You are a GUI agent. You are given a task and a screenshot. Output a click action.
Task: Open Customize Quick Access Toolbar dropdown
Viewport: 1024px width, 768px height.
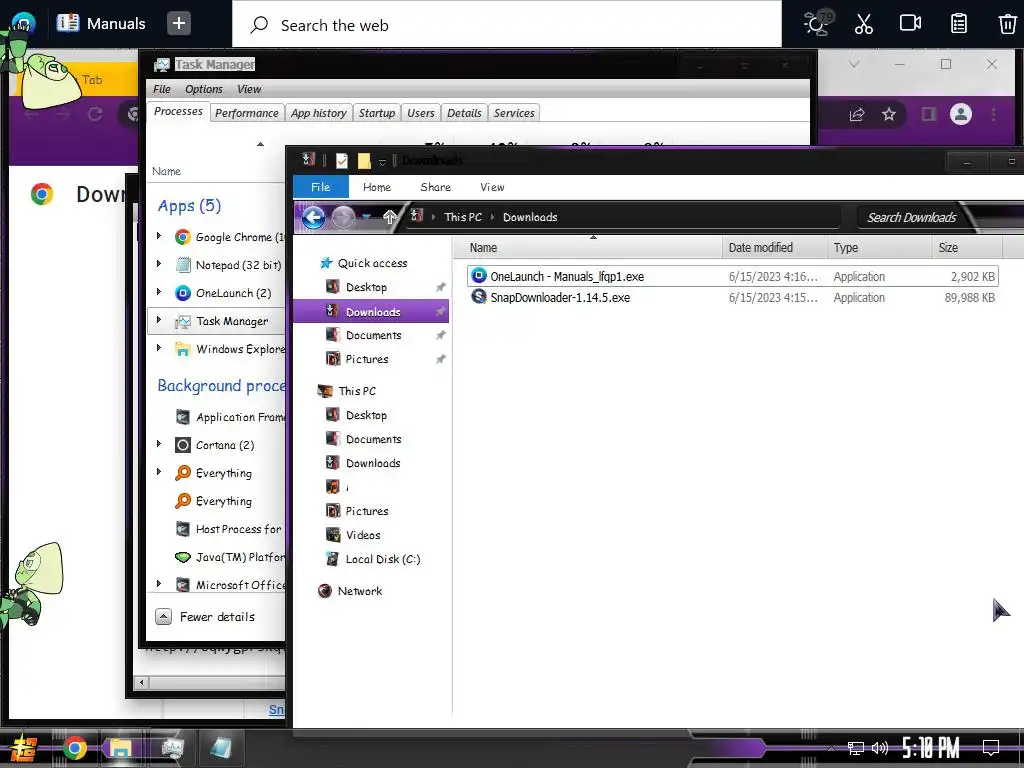coord(383,161)
